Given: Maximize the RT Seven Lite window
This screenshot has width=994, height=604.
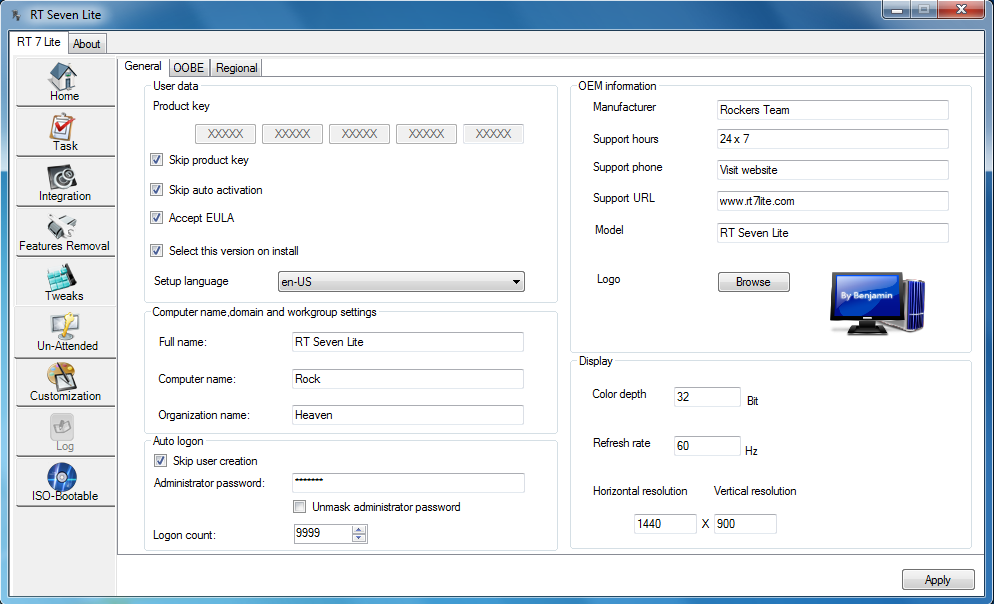Looking at the screenshot, I should point(924,10).
